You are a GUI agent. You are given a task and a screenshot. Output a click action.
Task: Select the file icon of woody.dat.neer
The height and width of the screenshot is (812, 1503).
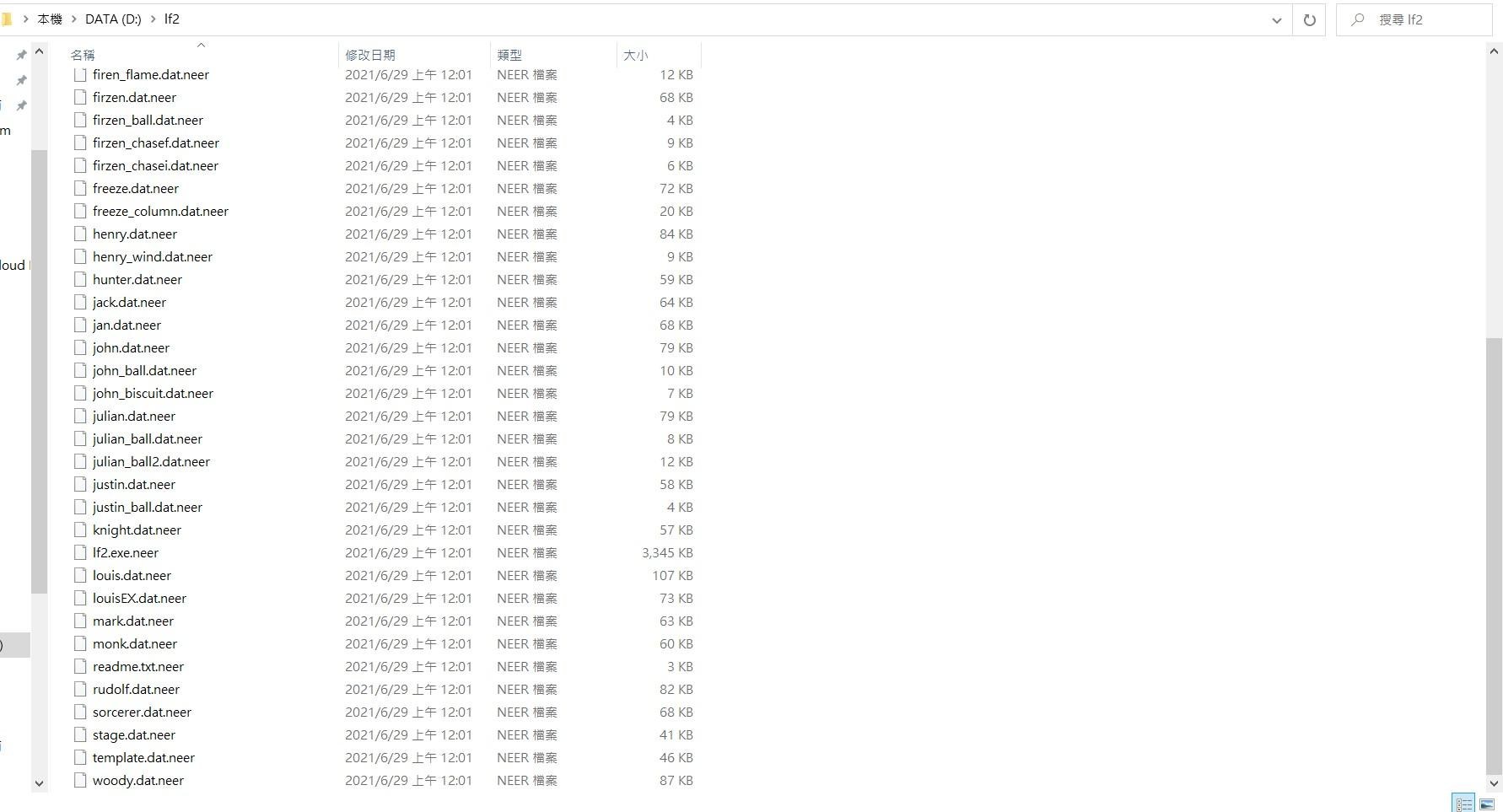click(80, 781)
